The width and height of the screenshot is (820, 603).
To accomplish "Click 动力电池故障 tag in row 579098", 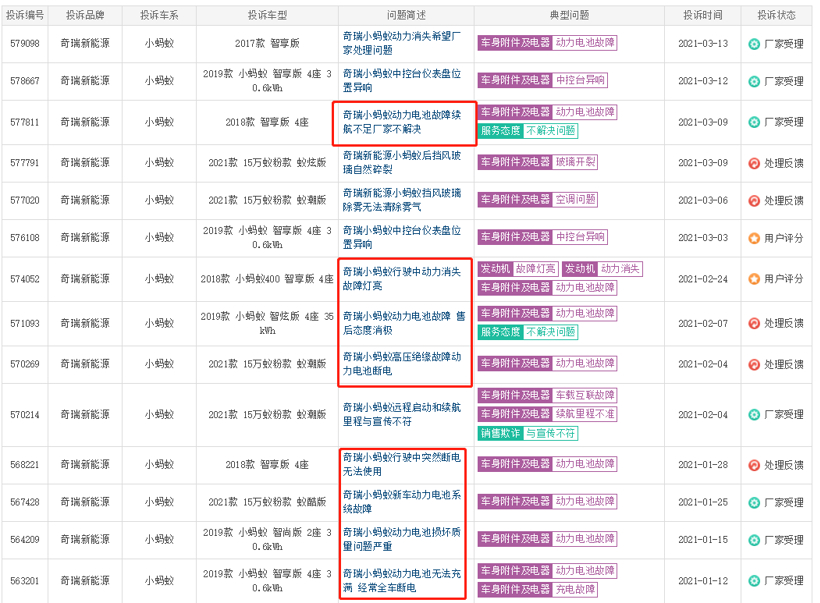I will click(x=585, y=43).
